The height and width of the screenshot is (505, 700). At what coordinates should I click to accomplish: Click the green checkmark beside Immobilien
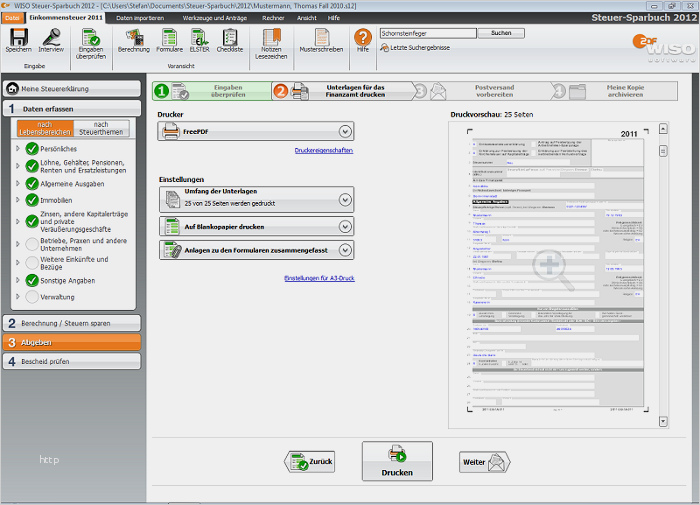32,200
